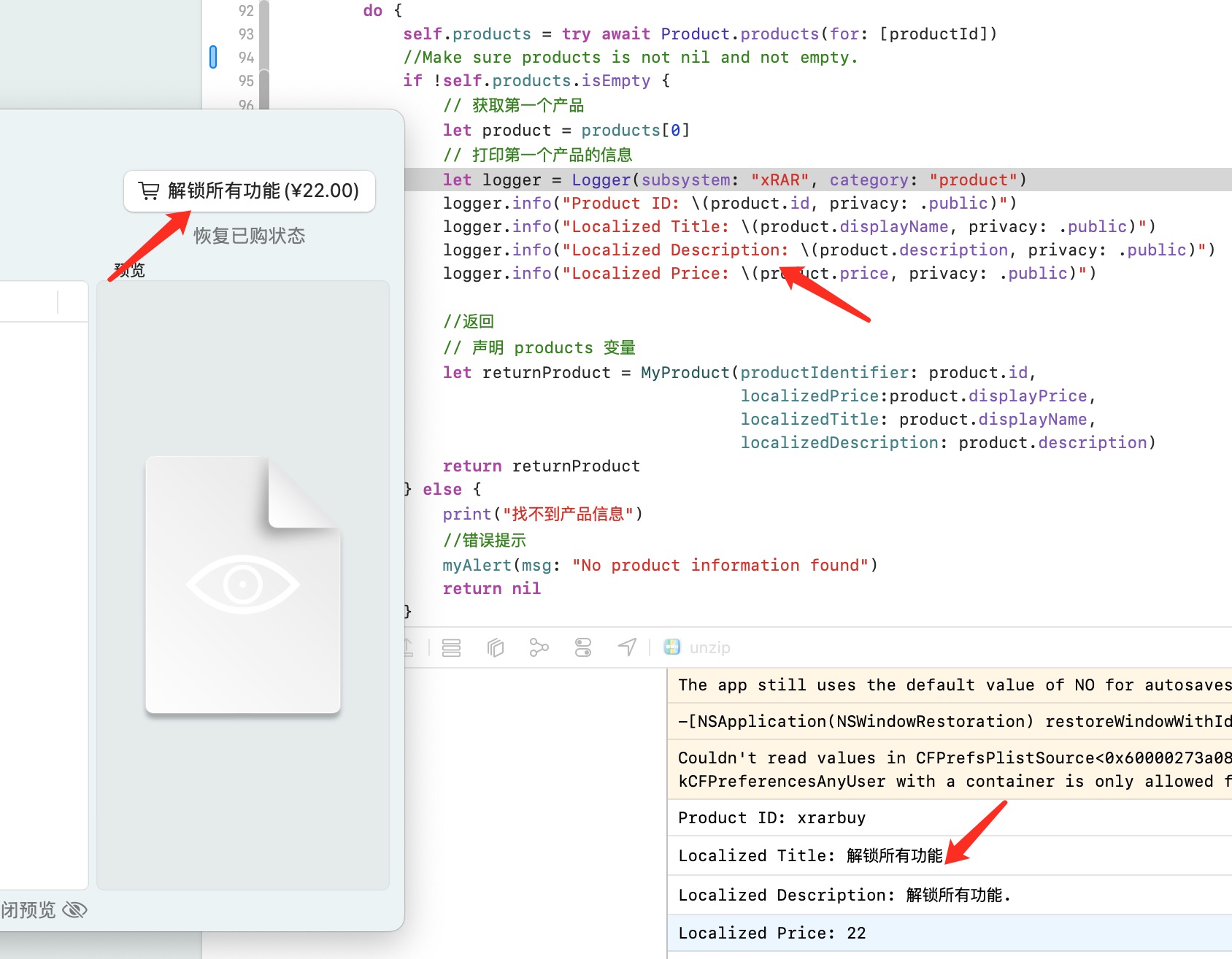Open Debug Memory Graph in debug bar
This screenshot has height=959, width=1232.
point(539,647)
